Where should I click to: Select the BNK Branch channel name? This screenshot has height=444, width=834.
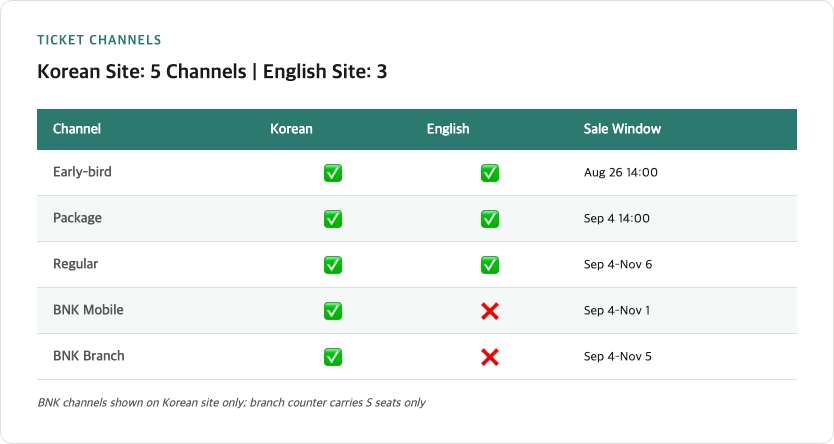point(88,356)
